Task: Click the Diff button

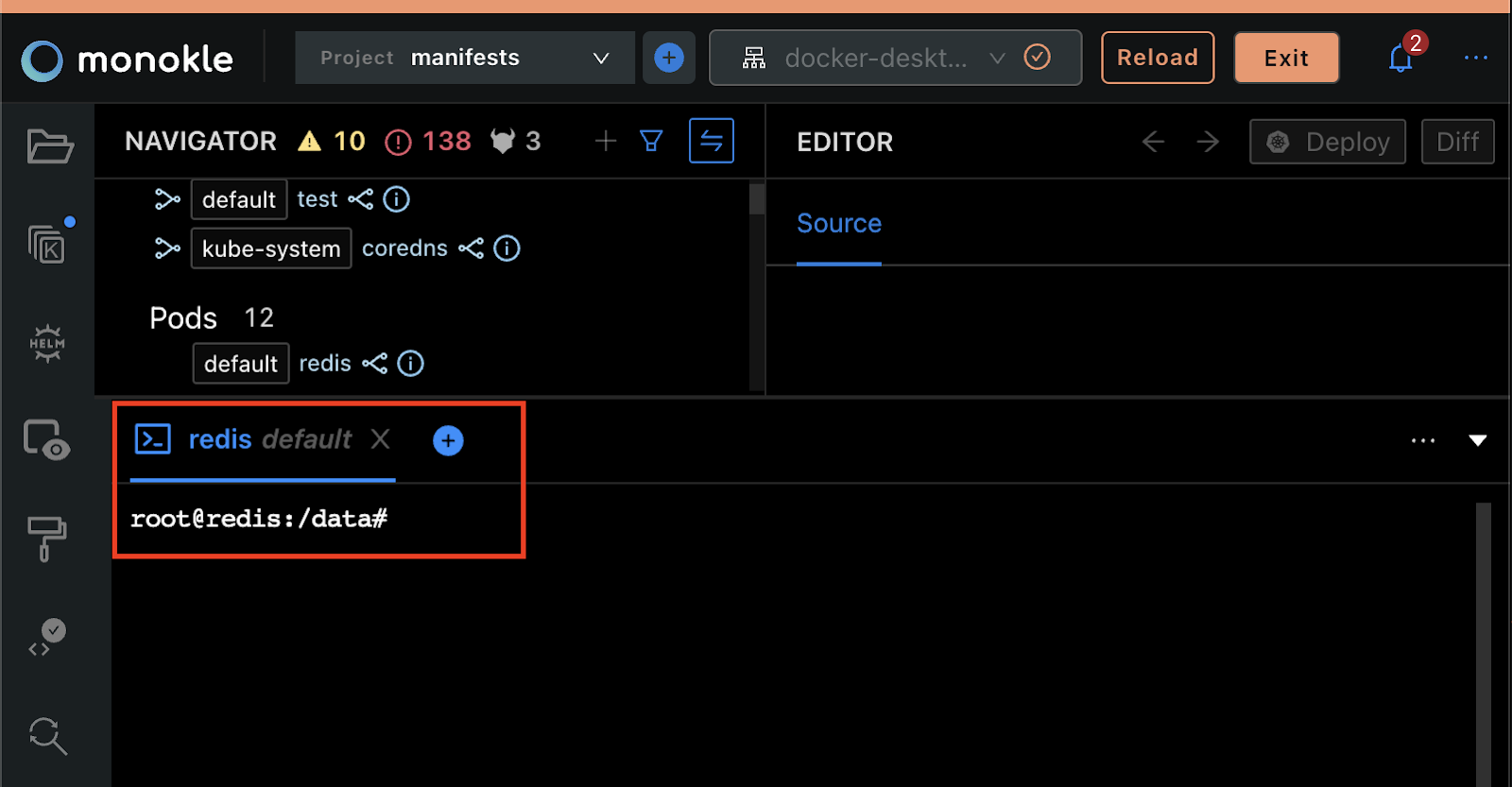Action: (x=1457, y=142)
